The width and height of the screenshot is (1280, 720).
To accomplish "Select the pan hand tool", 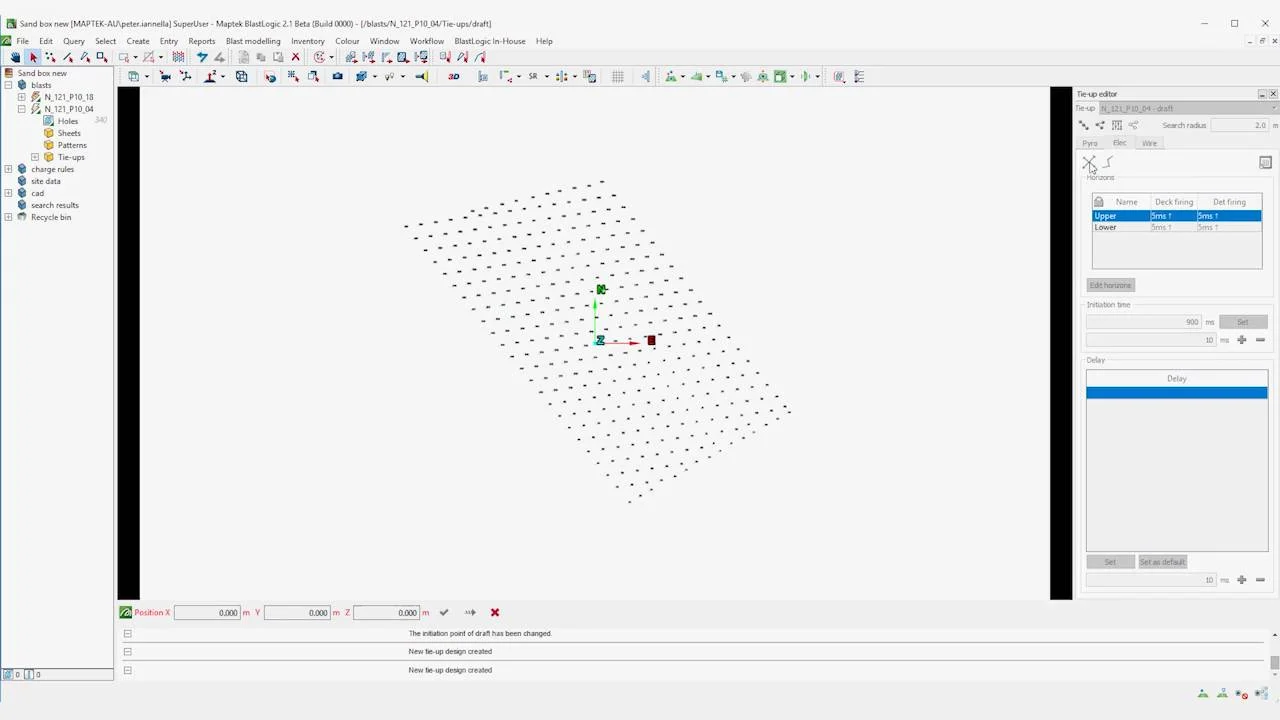I will (x=15, y=57).
